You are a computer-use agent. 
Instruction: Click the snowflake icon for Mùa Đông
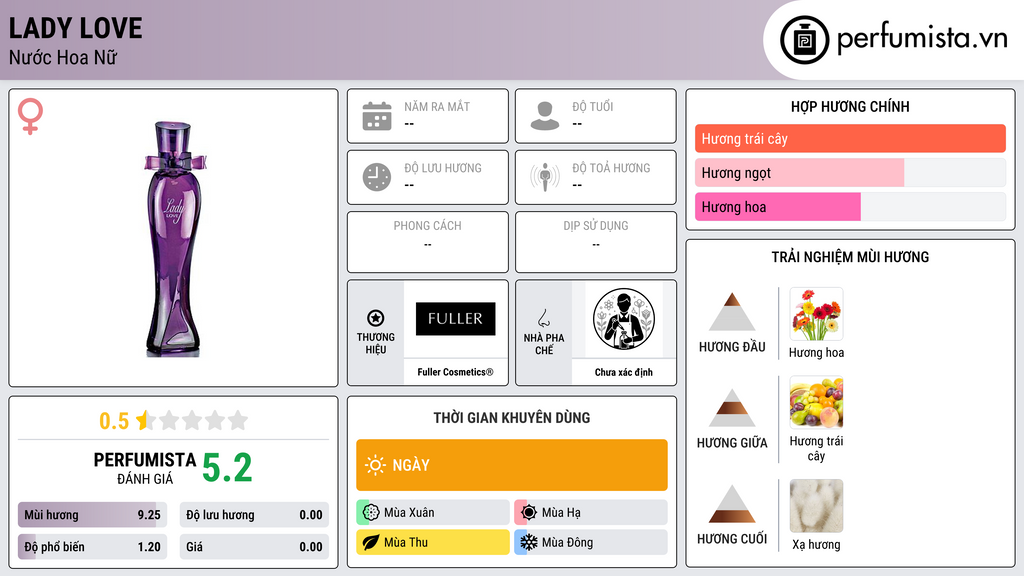(529, 542)
